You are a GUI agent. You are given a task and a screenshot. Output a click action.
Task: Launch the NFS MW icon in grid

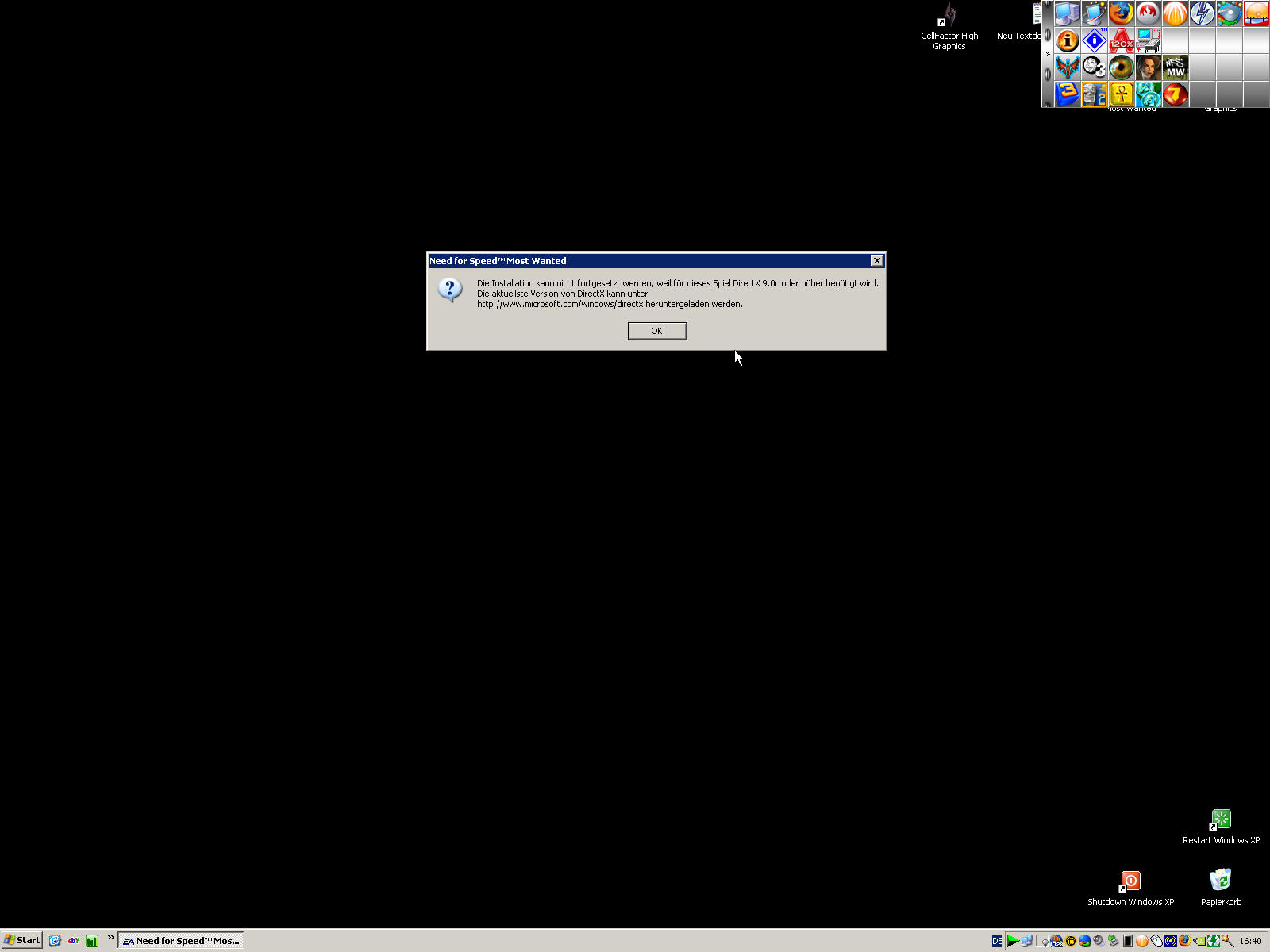tap(1176, 67)
